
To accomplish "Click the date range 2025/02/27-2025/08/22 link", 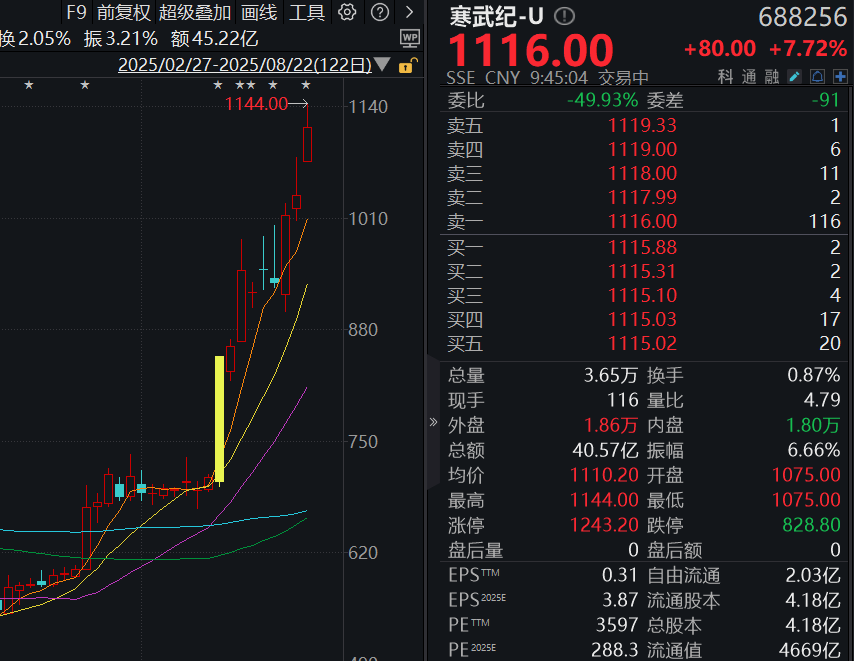I will 245,65.
